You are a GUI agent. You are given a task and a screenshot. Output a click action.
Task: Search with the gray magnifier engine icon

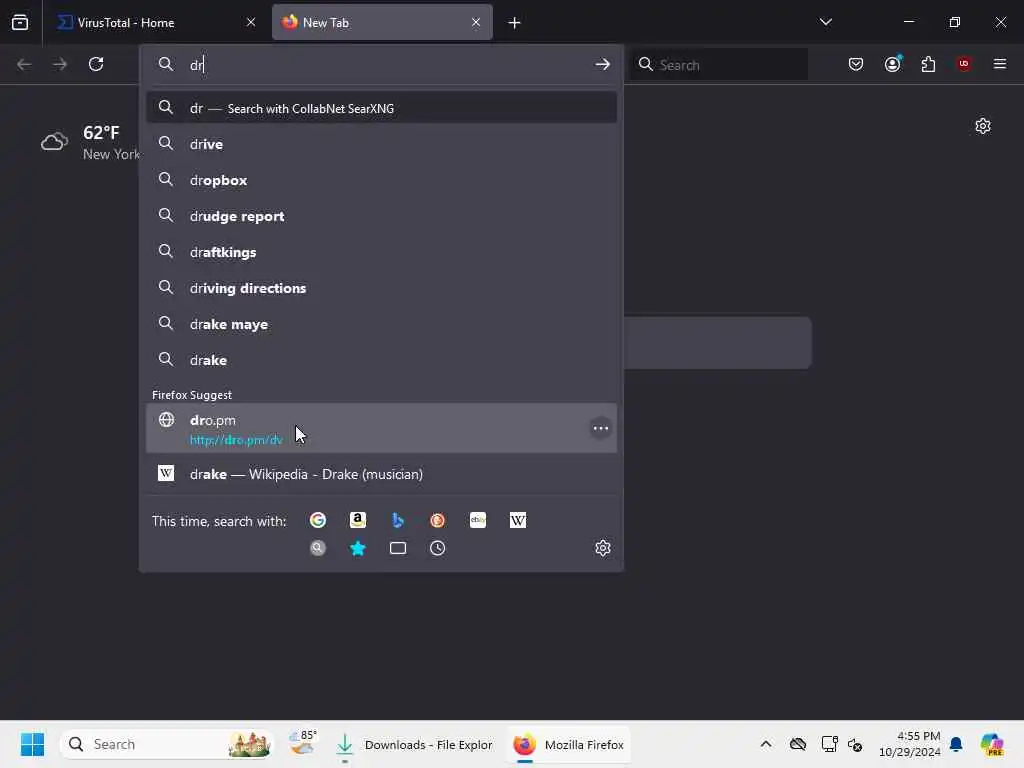318,548
